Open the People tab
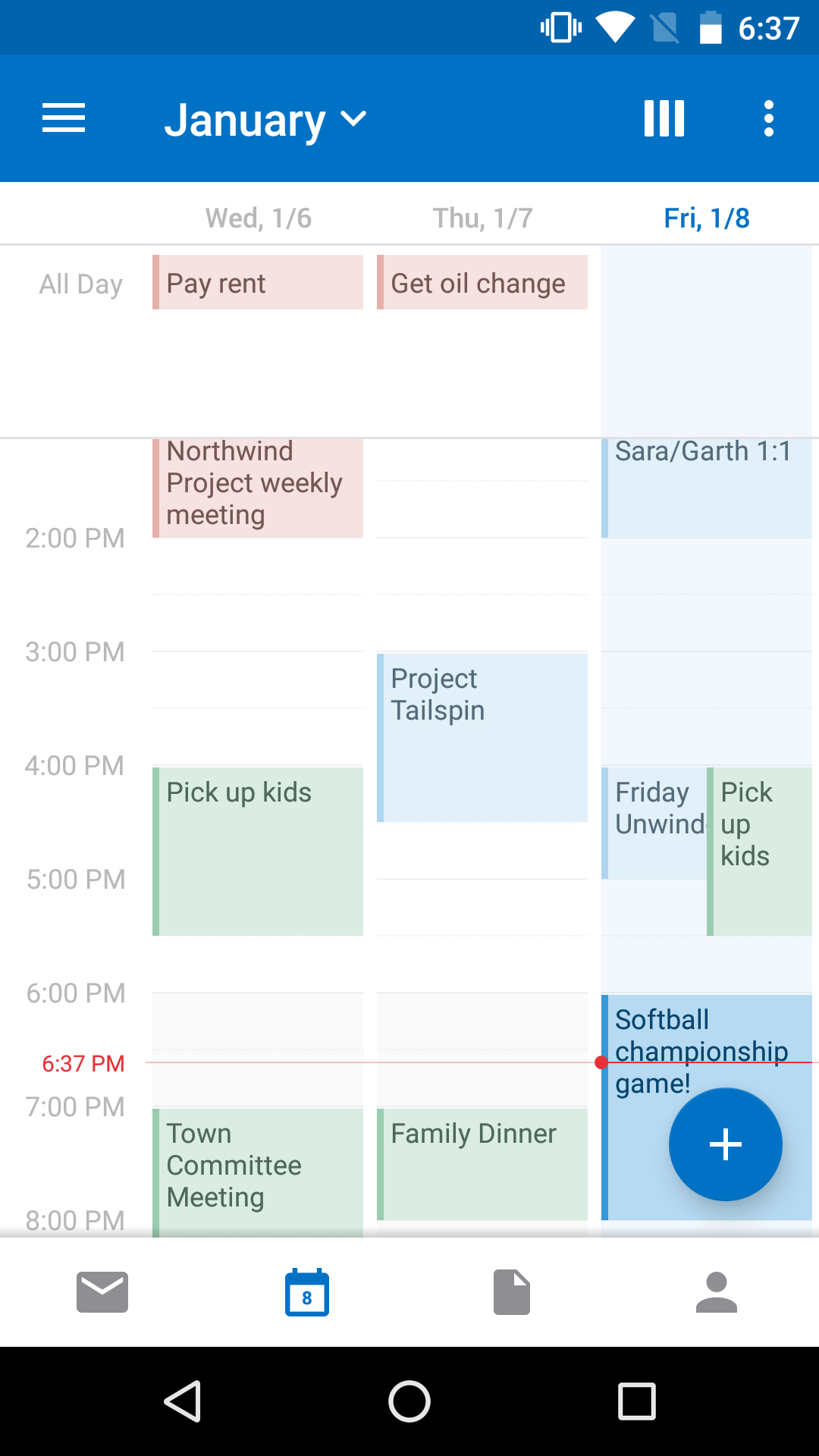The height and width of the screenshot is (1456, 819). (x=717, y=1292)
